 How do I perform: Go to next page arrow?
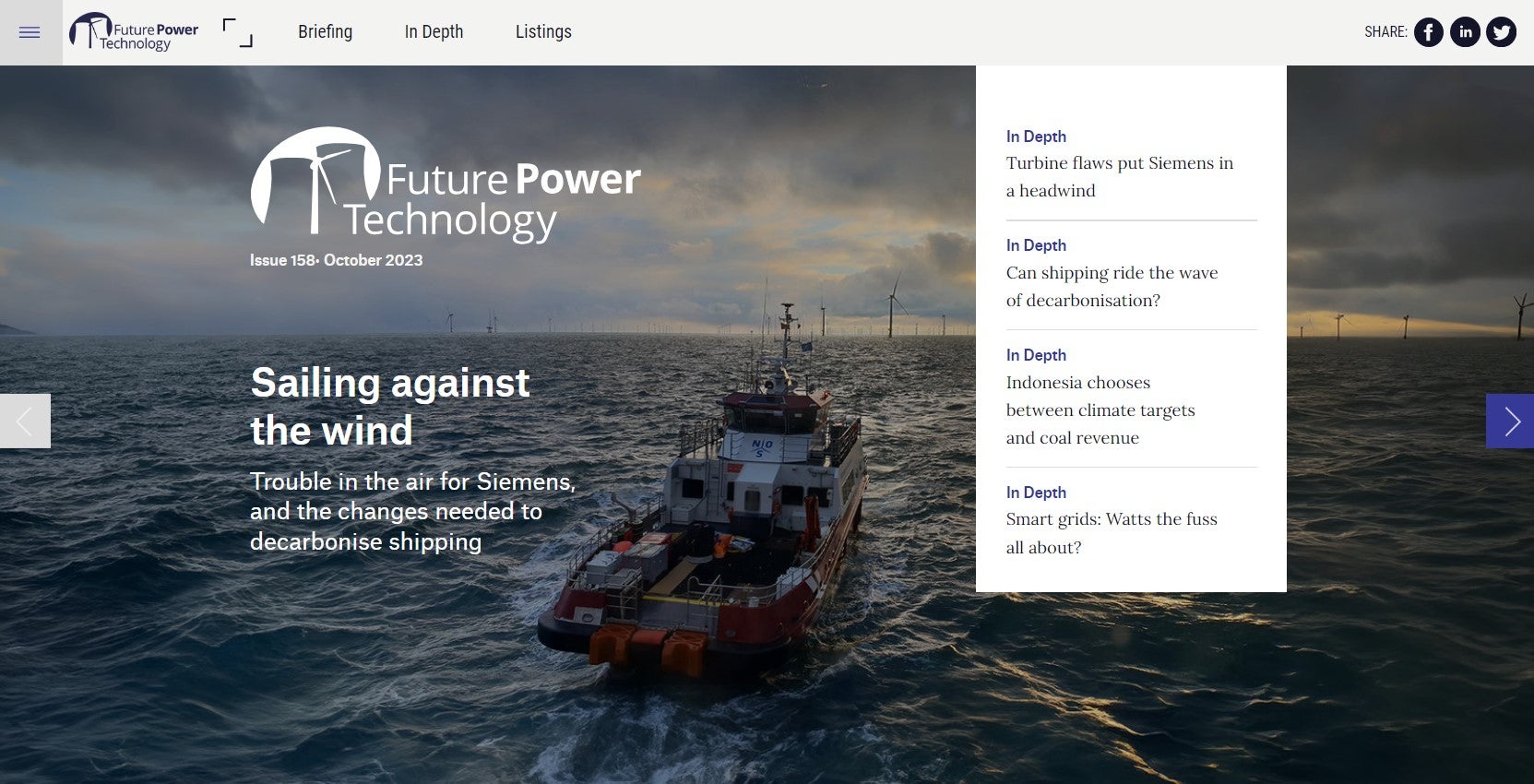click(x=1510, y=422)
